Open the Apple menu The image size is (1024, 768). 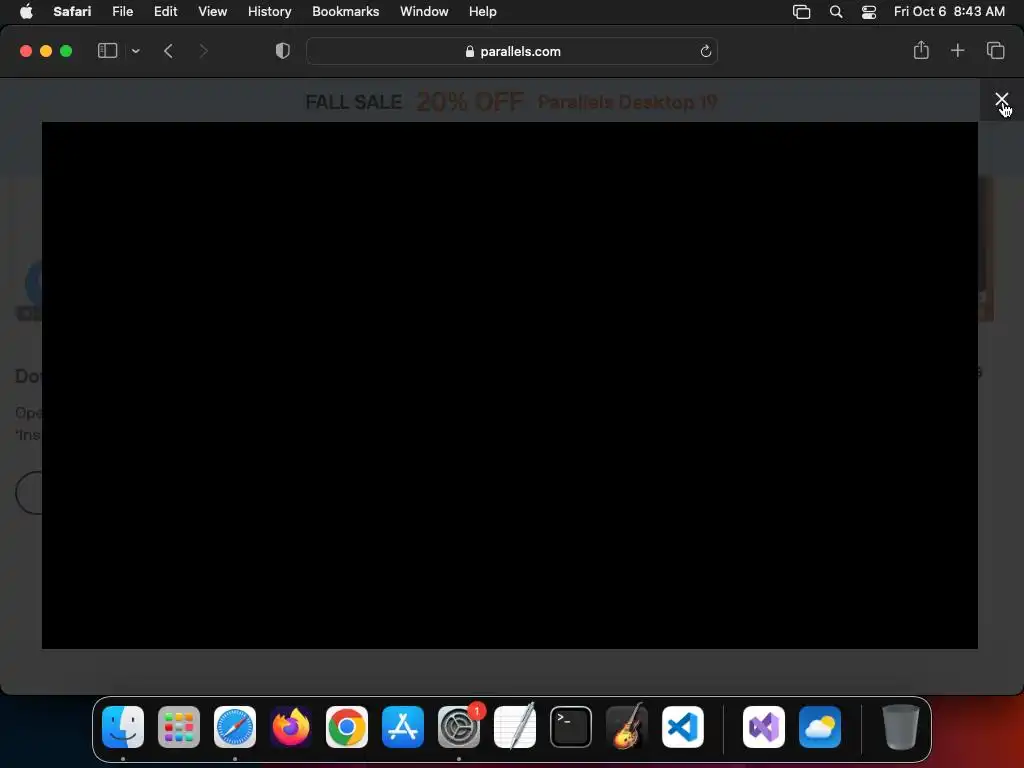click(26, 11)
